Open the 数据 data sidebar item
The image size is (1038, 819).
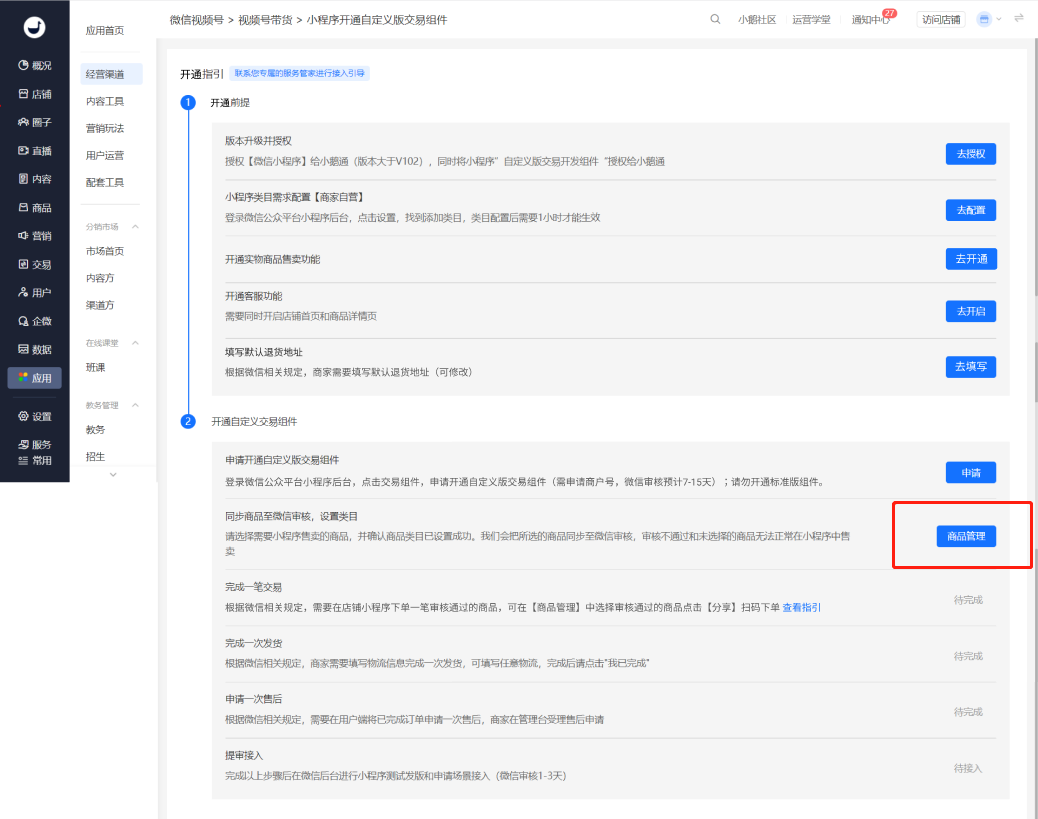point(34,350)
